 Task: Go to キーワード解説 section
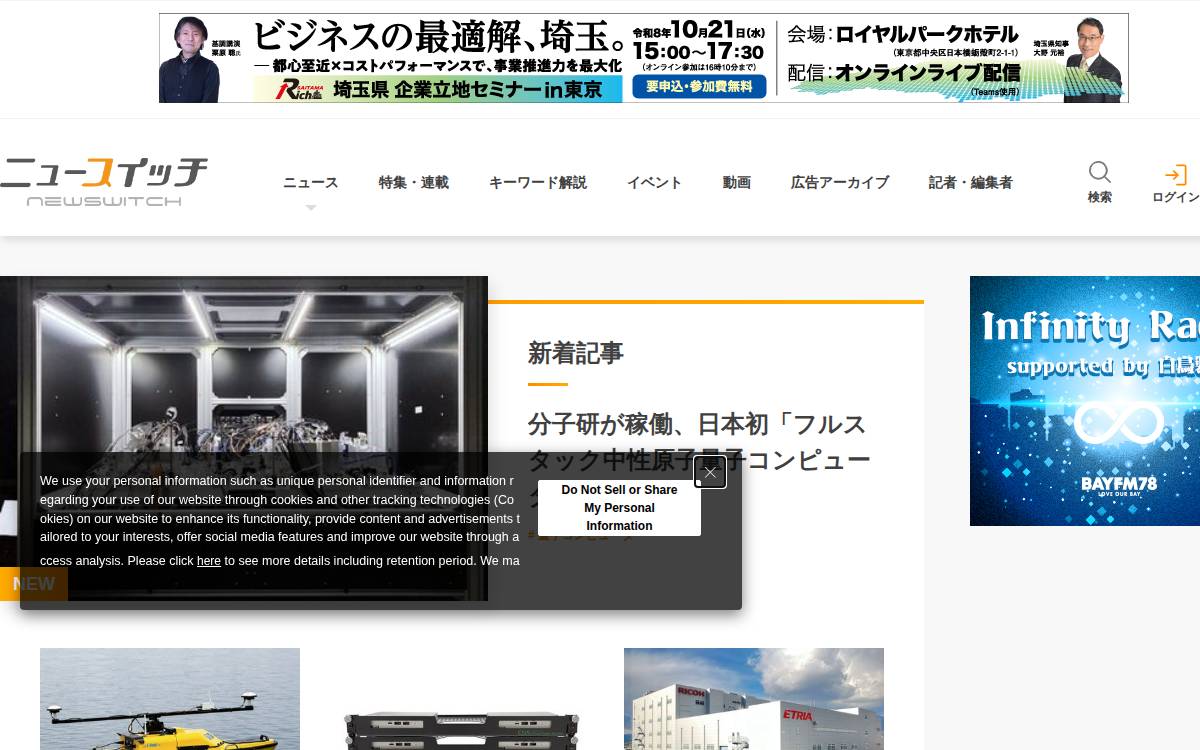(538, 182)
